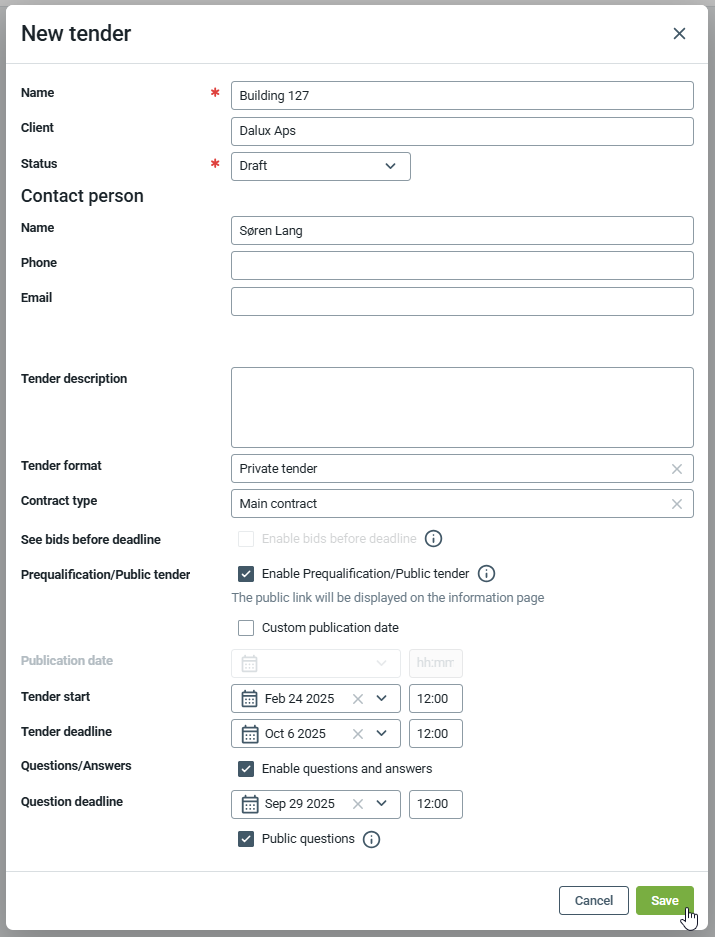Expand Tender deadline date chevron
This screenshot has width=715, height=937.
coord(381,733)
